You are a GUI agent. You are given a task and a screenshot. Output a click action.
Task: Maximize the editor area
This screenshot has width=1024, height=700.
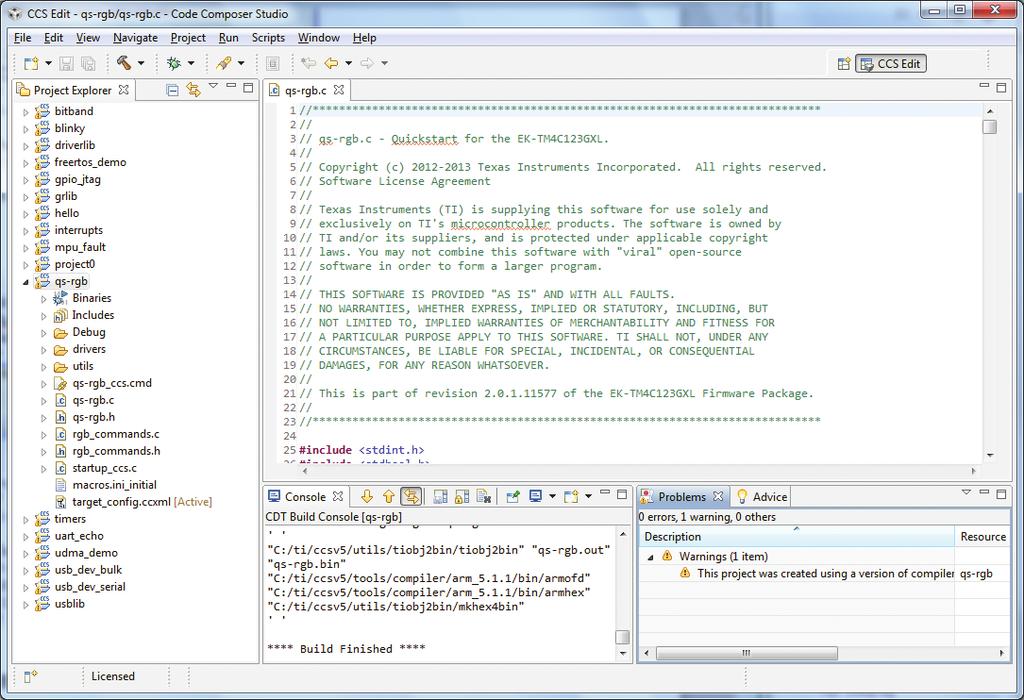click(x=1001, y=86)
